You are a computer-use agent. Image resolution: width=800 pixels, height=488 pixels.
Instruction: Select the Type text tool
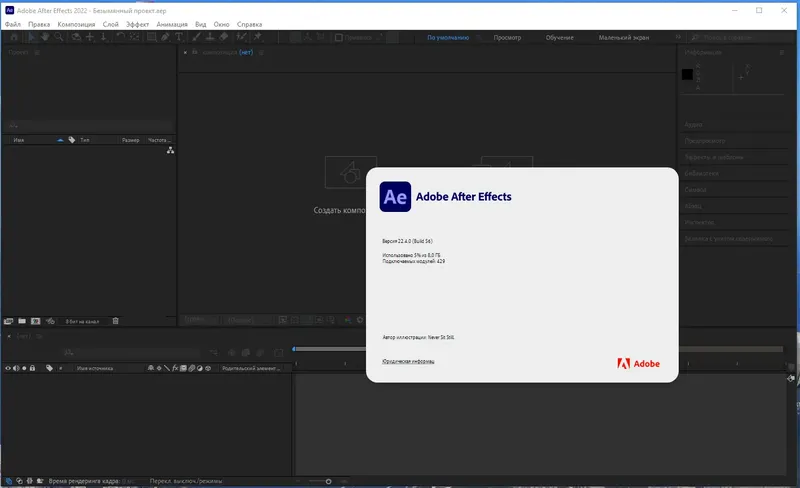point(179,37)
